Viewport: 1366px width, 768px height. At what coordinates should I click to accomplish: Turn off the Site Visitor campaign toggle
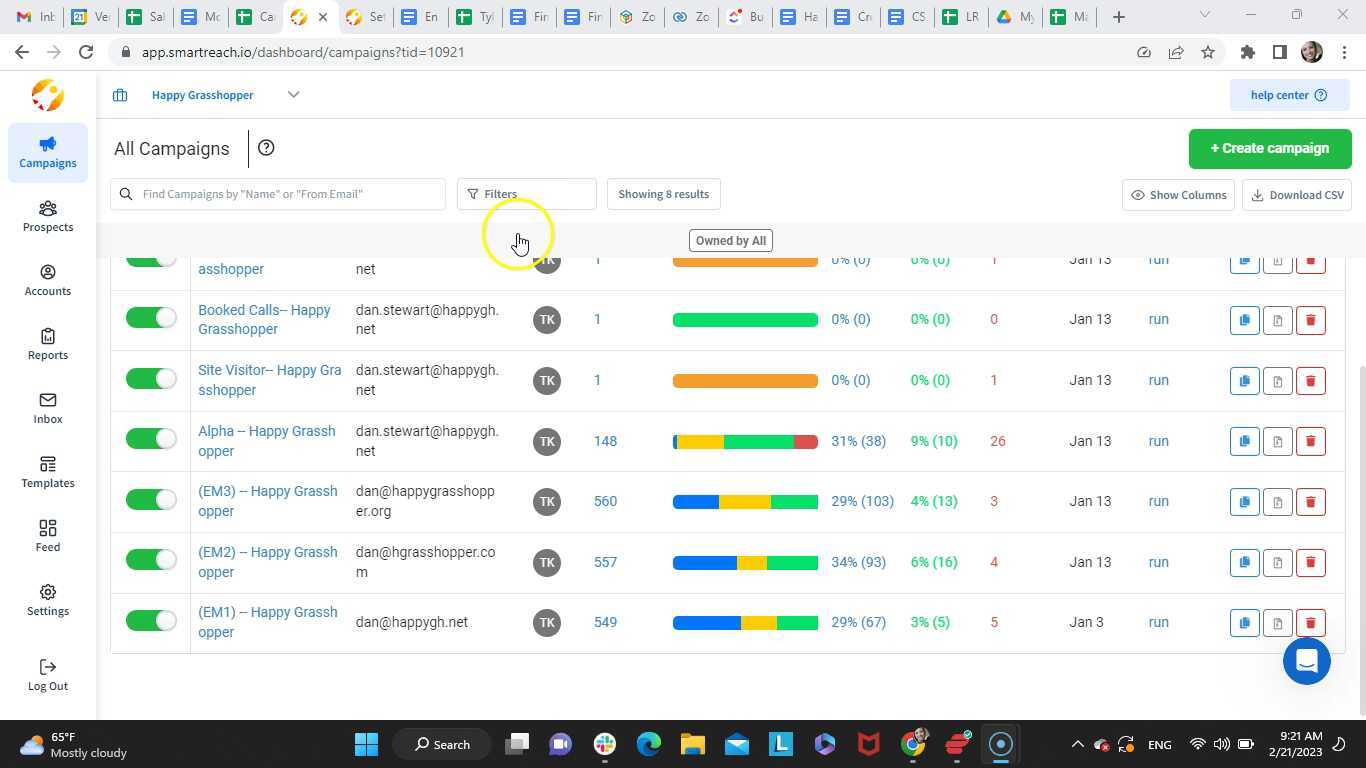click(x=151, y=379)
